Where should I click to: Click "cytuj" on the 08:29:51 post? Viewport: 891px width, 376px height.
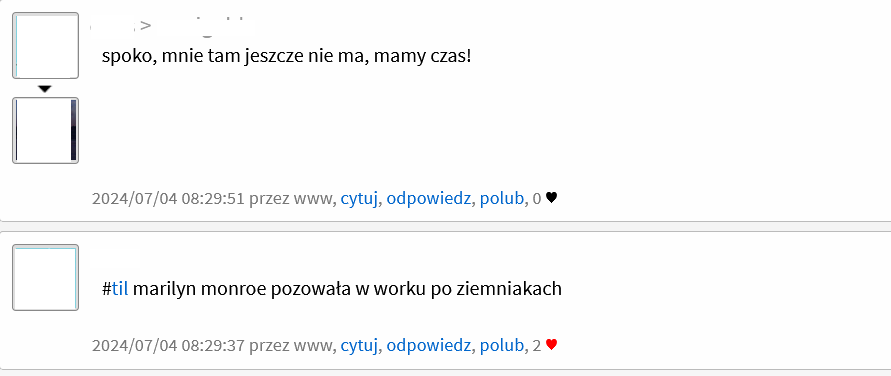(359, 199)
